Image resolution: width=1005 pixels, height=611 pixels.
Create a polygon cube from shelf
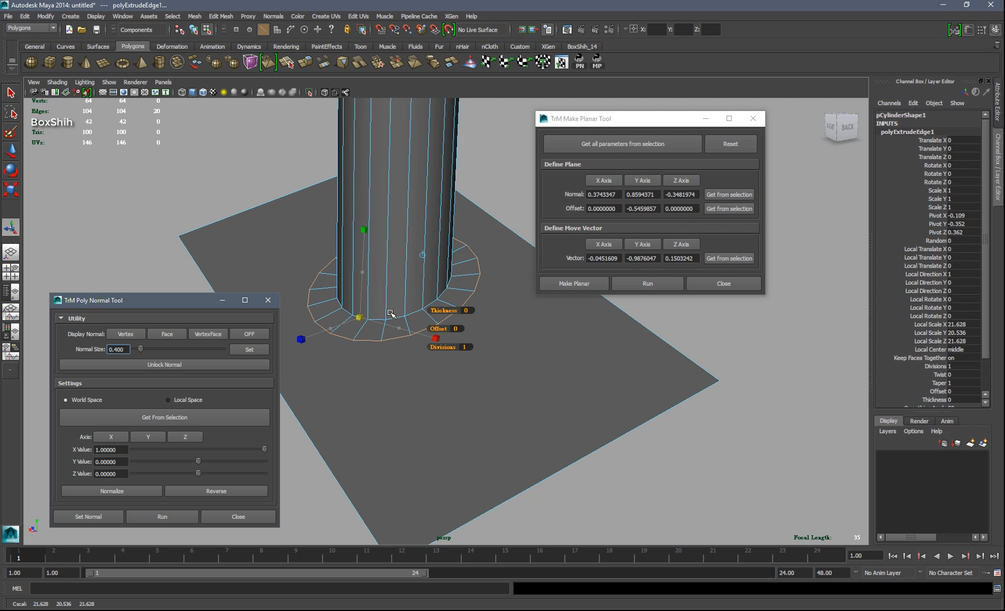pyautogui.click(x=49, y=62)
